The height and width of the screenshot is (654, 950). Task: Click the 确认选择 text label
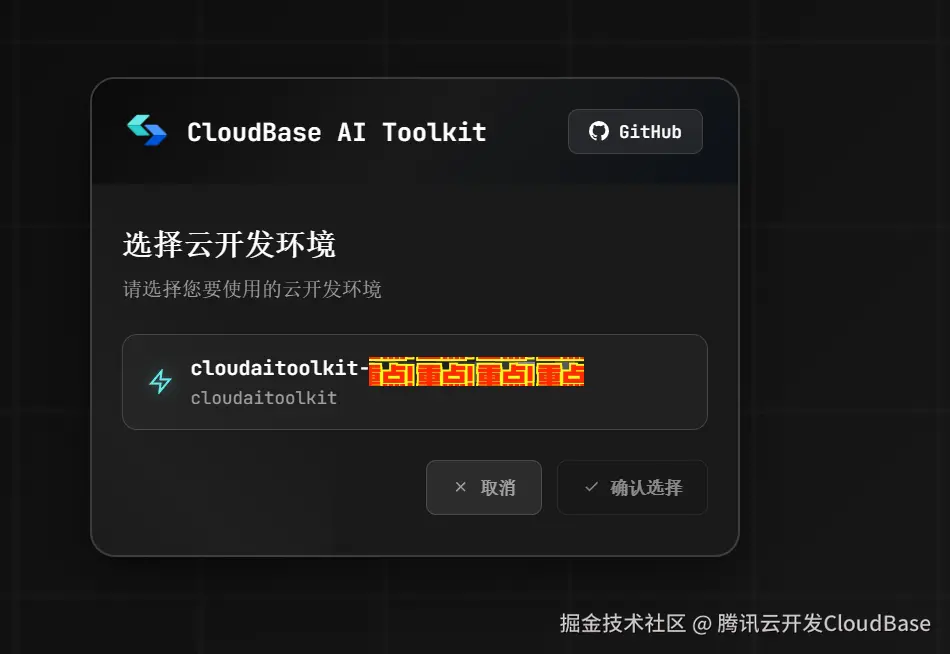(646, 487)
